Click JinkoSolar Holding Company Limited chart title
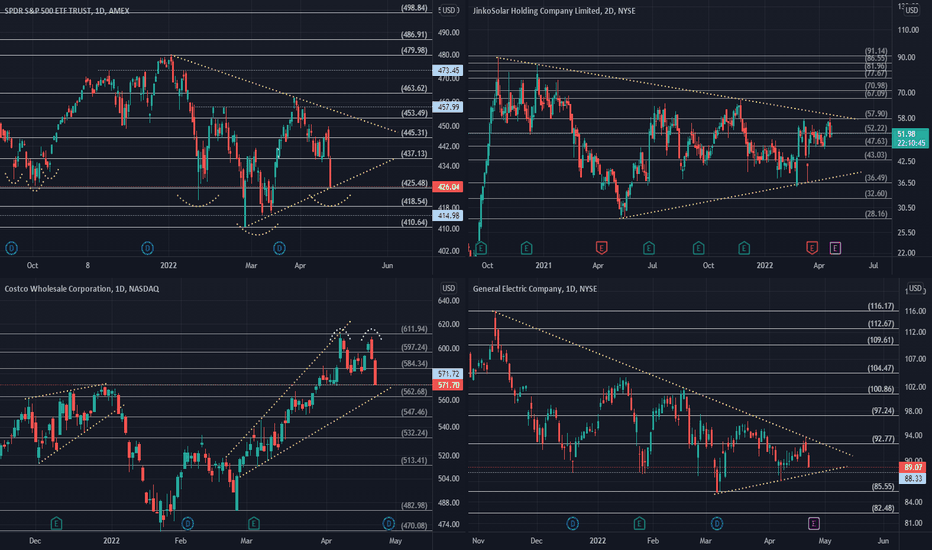 pyautogui.click(x=553, y=11)
